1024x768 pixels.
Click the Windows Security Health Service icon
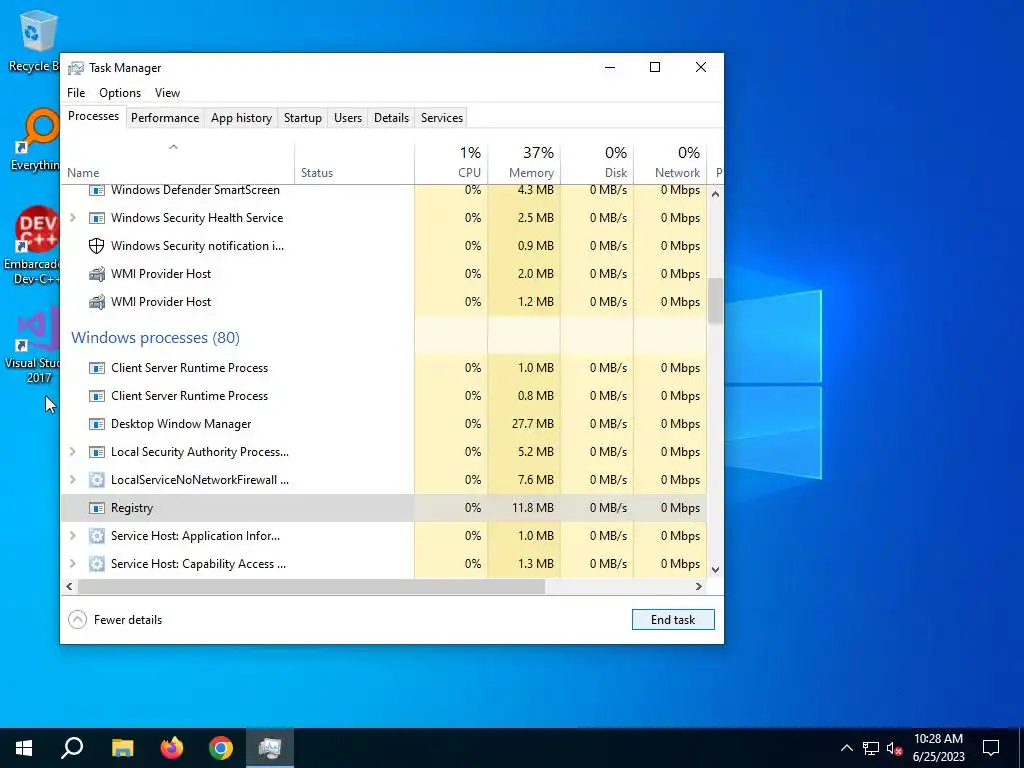coord(97,218)
